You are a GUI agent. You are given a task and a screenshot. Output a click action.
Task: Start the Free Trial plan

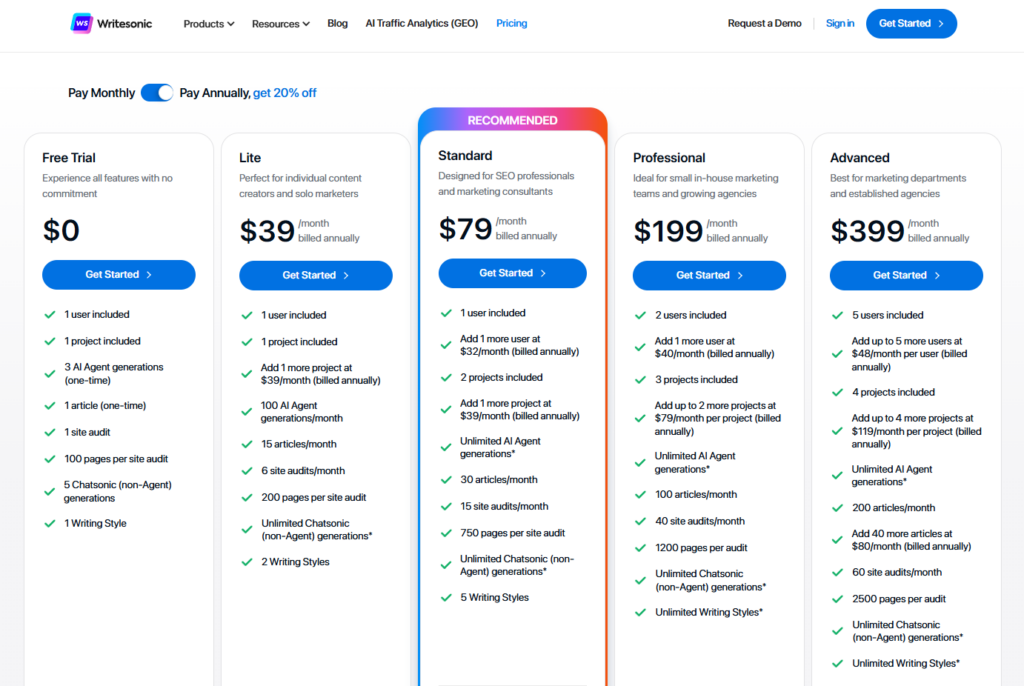[119, 275]
